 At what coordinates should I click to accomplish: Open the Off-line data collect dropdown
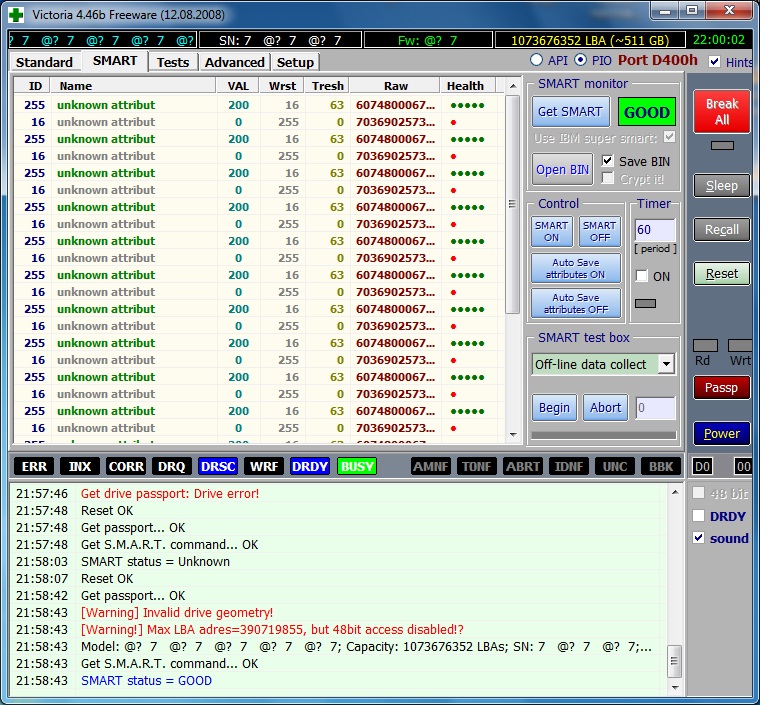[x=666, y=364]
